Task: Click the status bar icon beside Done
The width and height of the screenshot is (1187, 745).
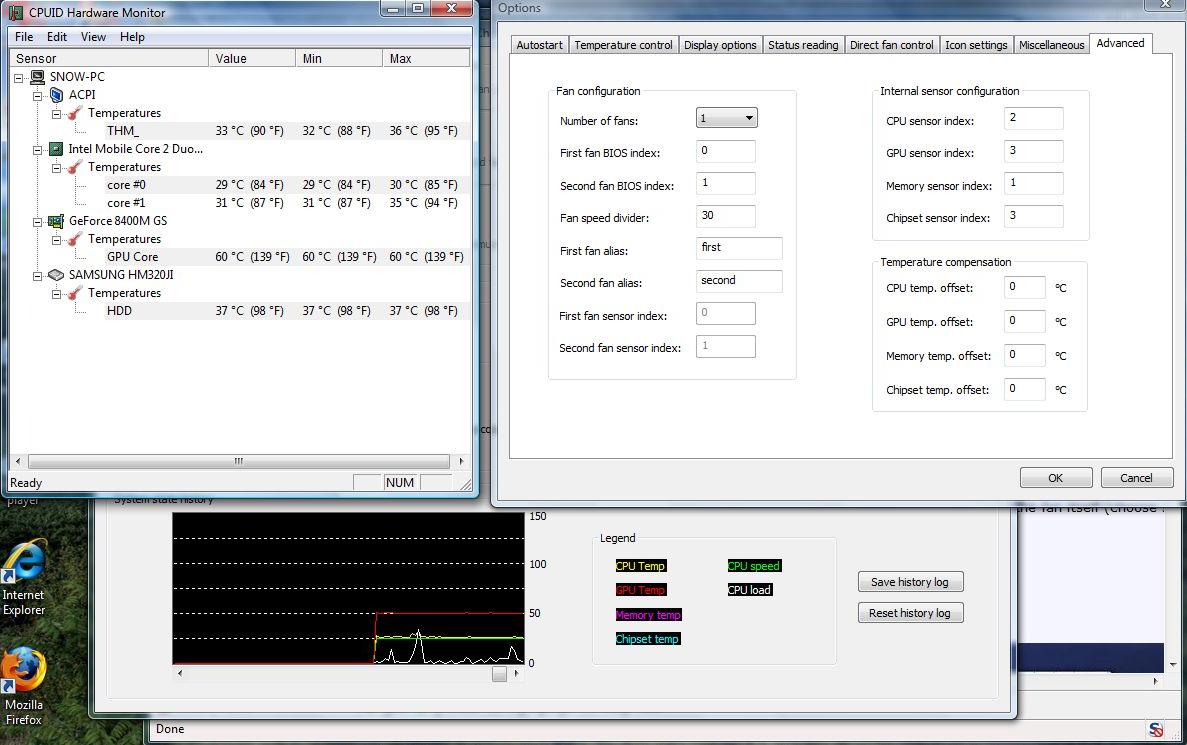Action: pyautogui.click(x=1156, y=729)
